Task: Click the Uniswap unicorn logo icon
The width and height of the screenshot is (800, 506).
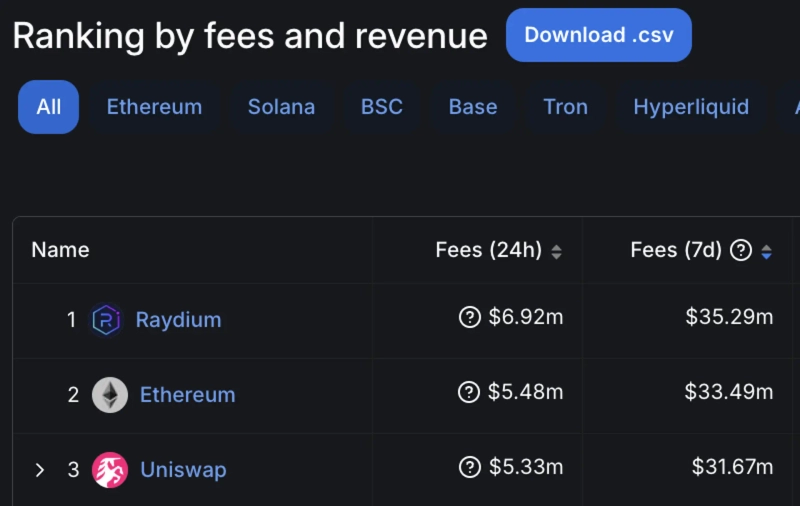Action: [110, 469]
